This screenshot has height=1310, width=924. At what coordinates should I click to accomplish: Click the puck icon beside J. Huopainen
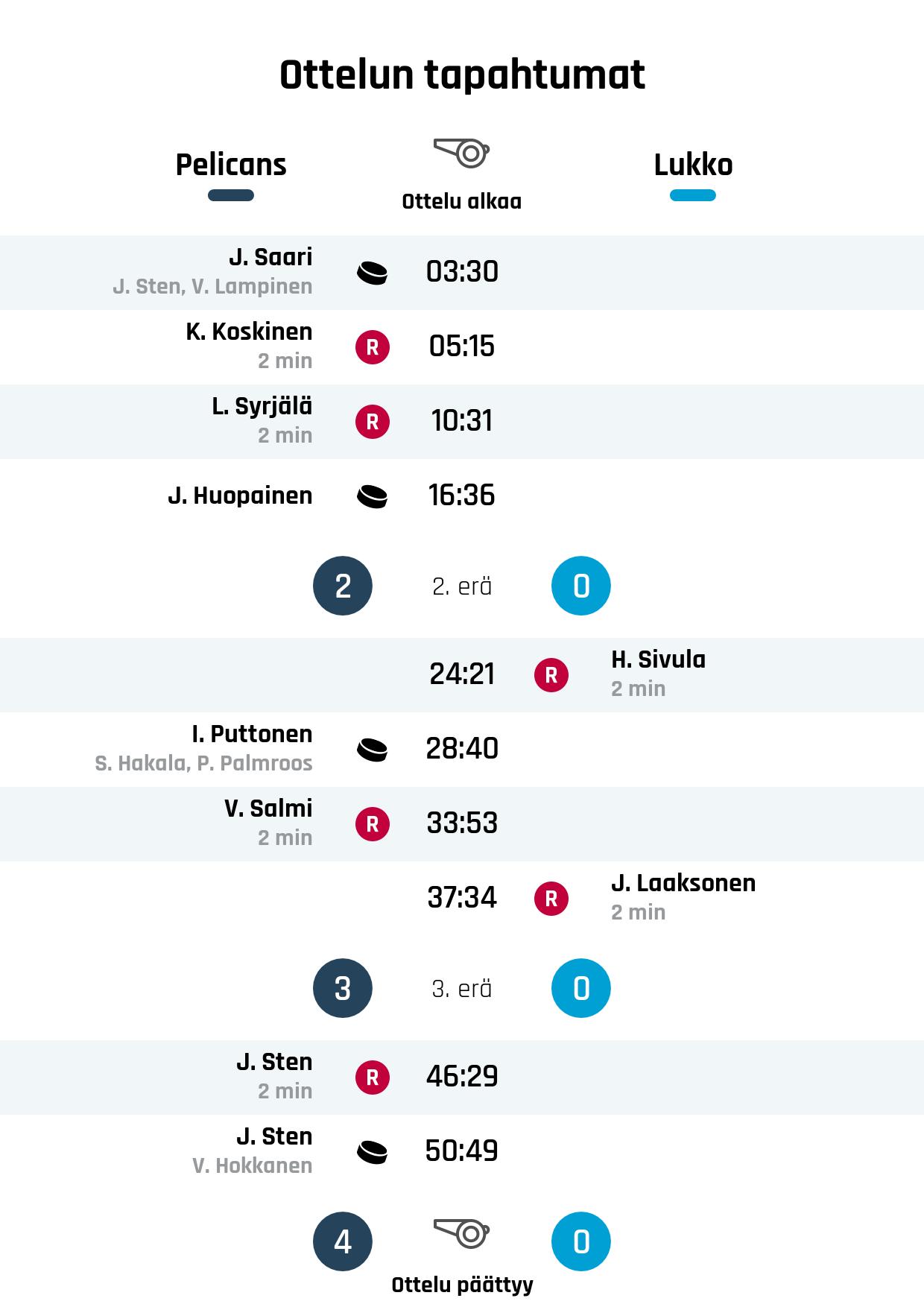[x=372, y=496]
